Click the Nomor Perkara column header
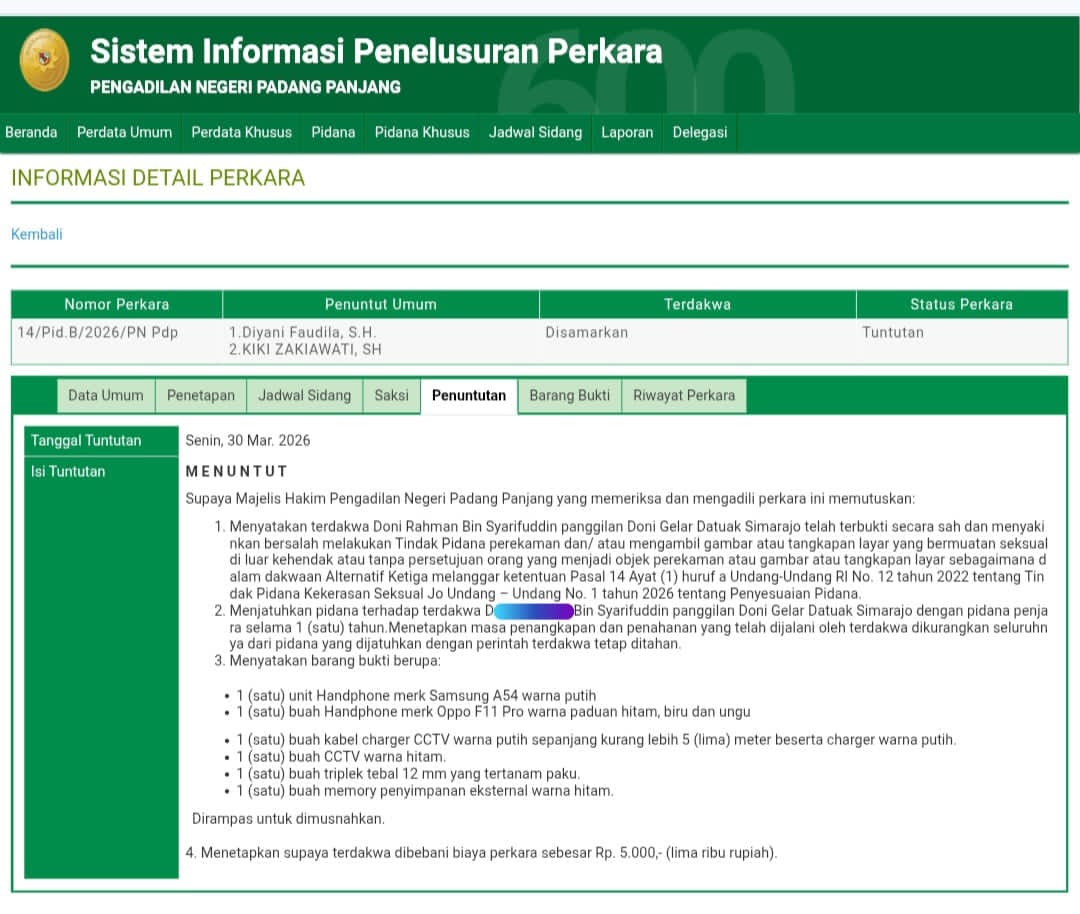 click(x=116, y=304)
